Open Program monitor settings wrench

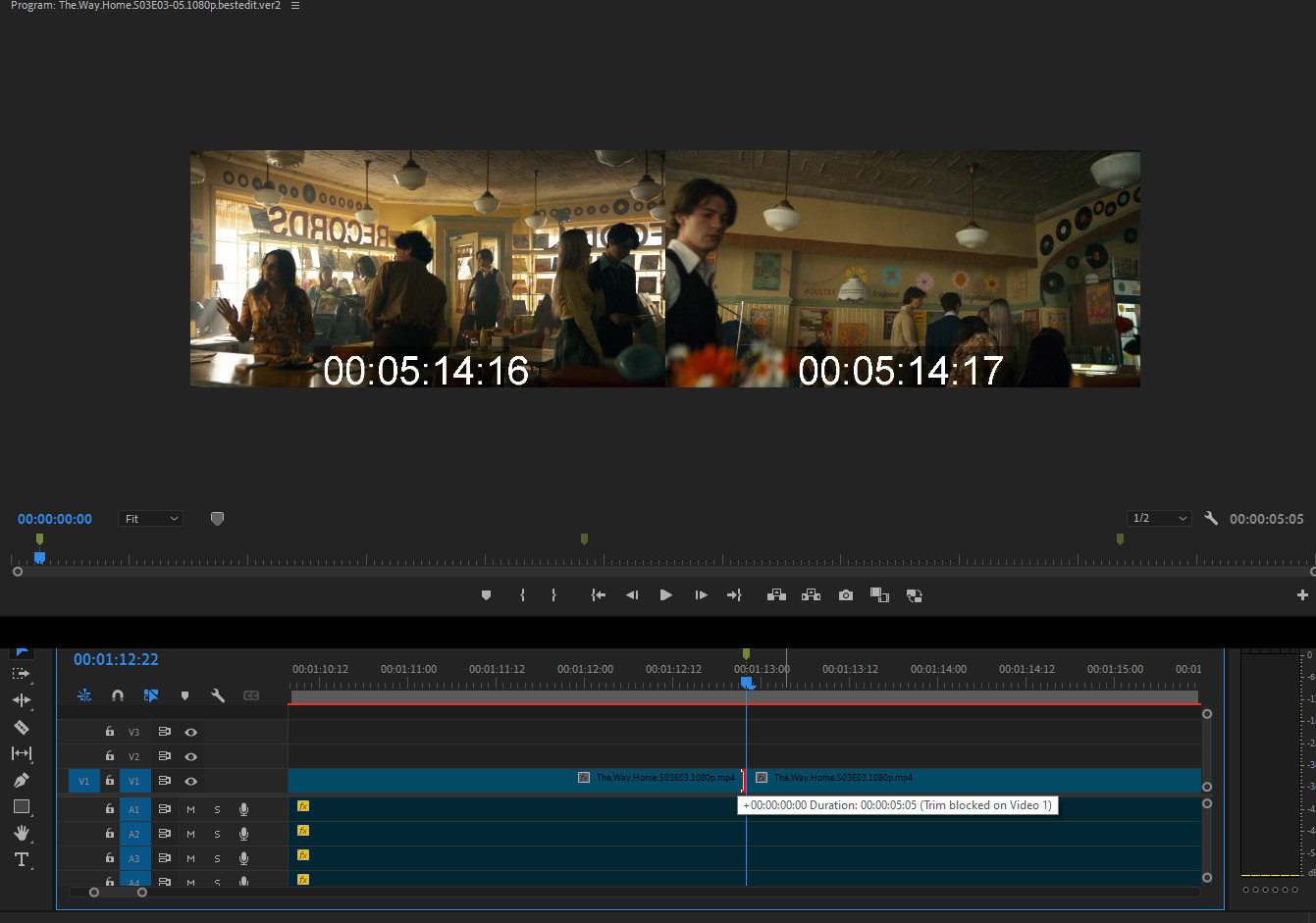pos(1211,519)
